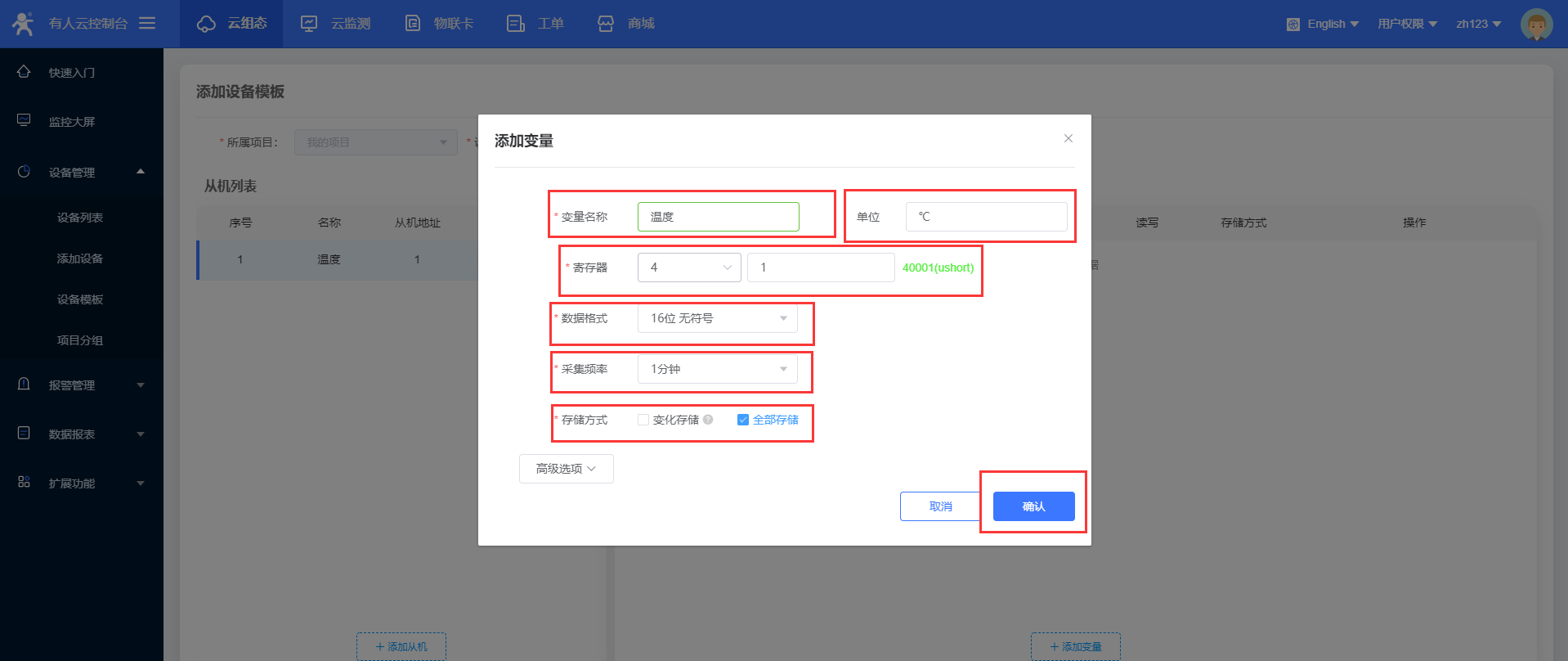Close the 添加变量 dialog with X
1568x661 pixels.
(1068, 138)
